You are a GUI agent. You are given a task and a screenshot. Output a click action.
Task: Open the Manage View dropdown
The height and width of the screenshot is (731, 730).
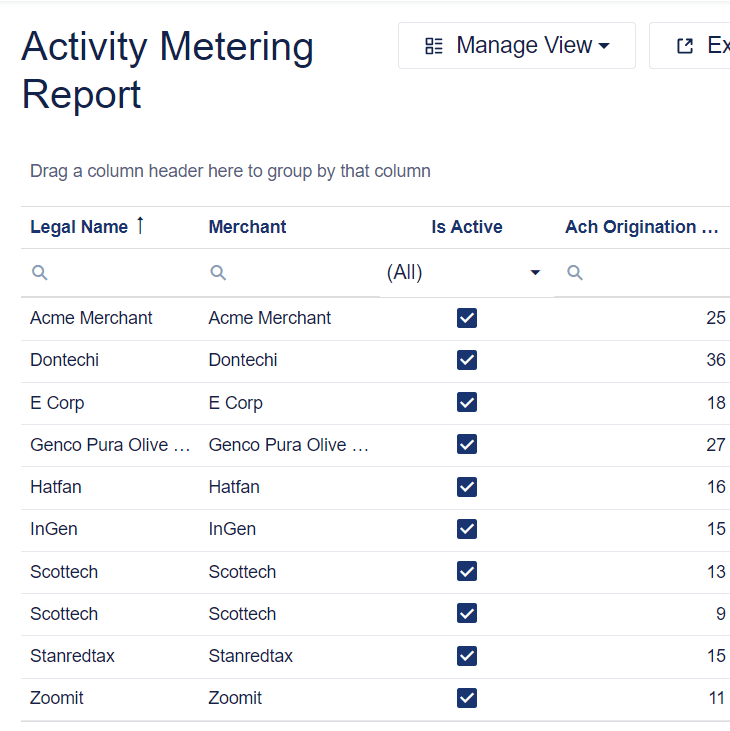pos(517,46)
